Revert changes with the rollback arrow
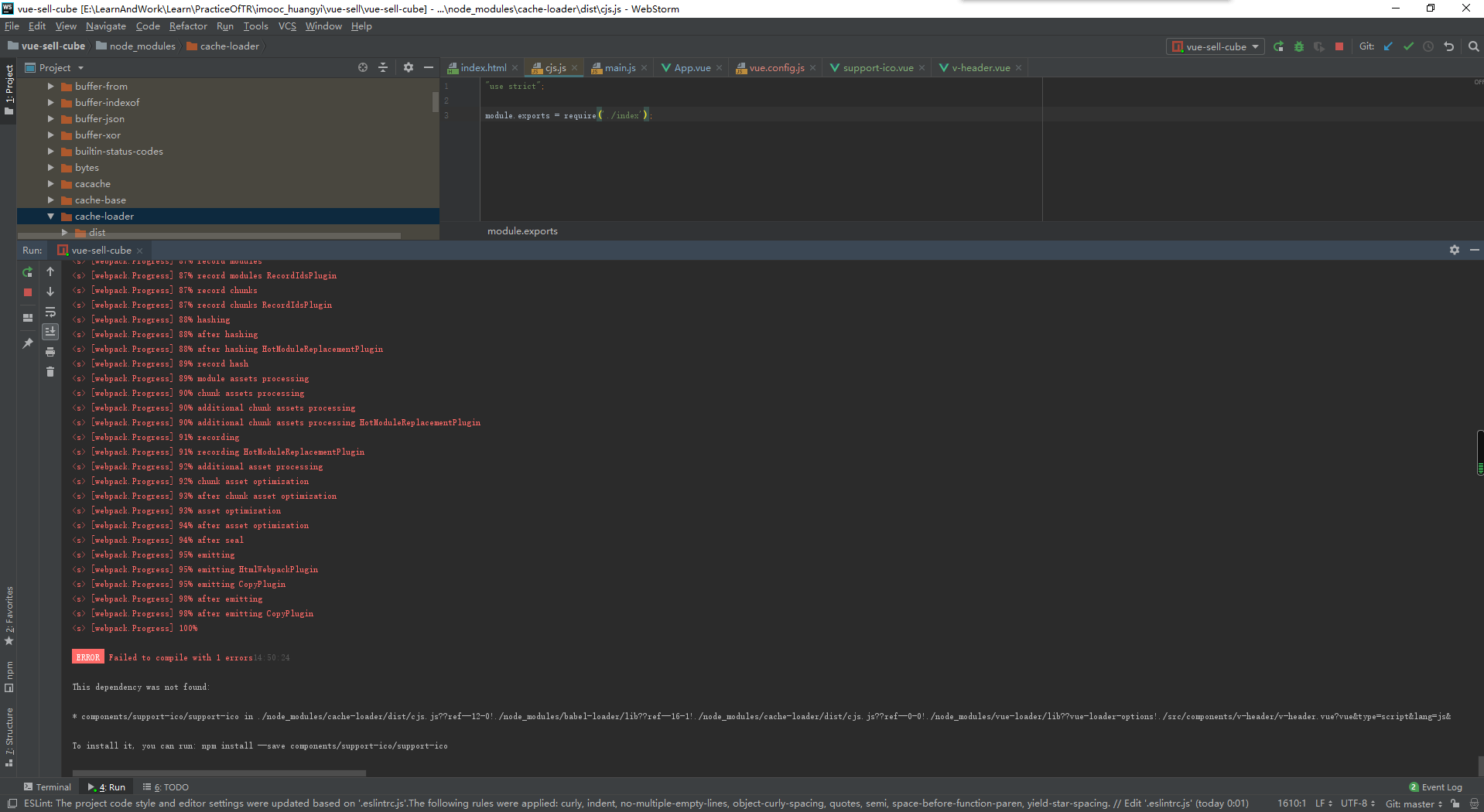 click(1448, 46)
